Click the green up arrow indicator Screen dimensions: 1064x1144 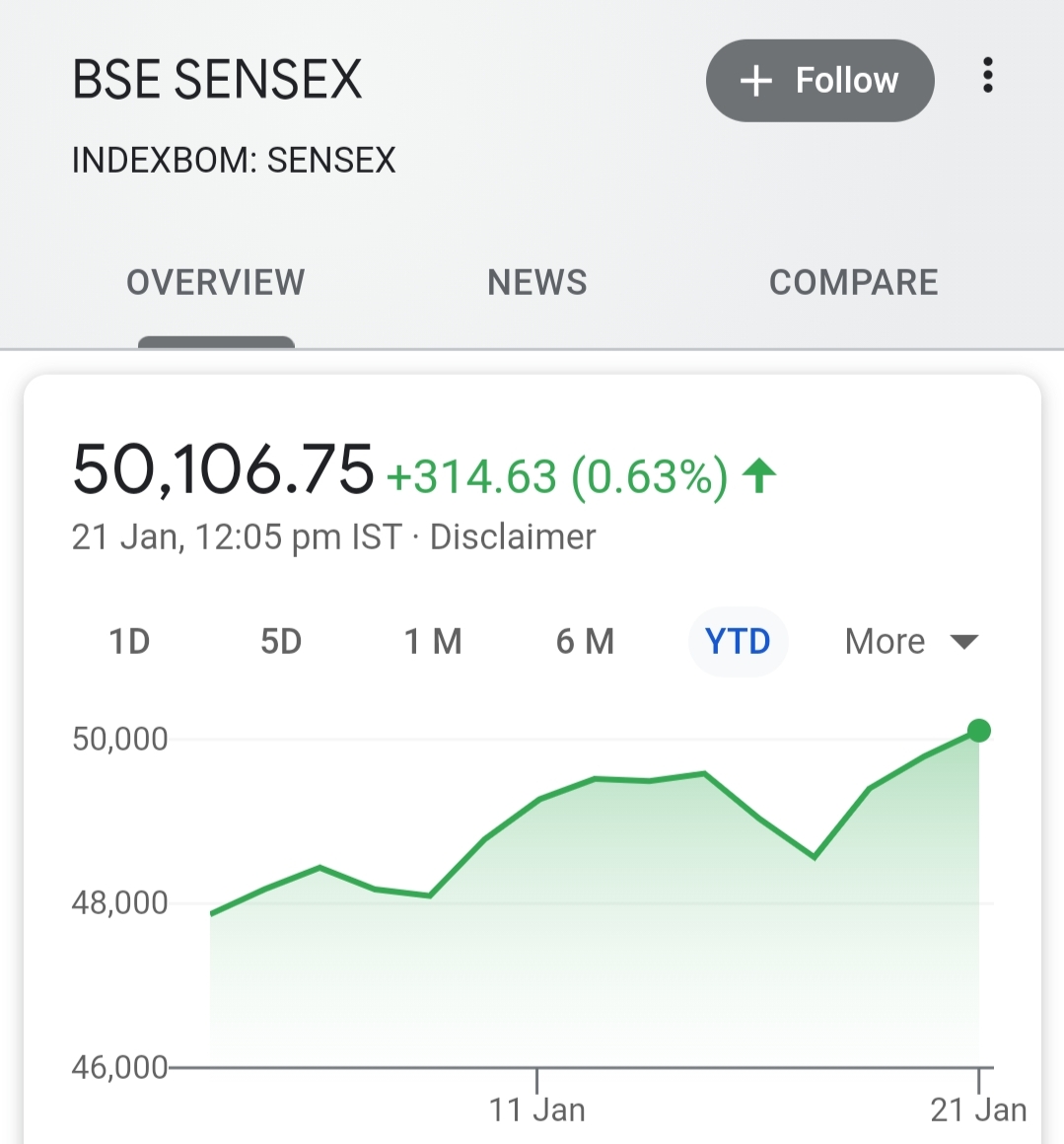[759, 475]
